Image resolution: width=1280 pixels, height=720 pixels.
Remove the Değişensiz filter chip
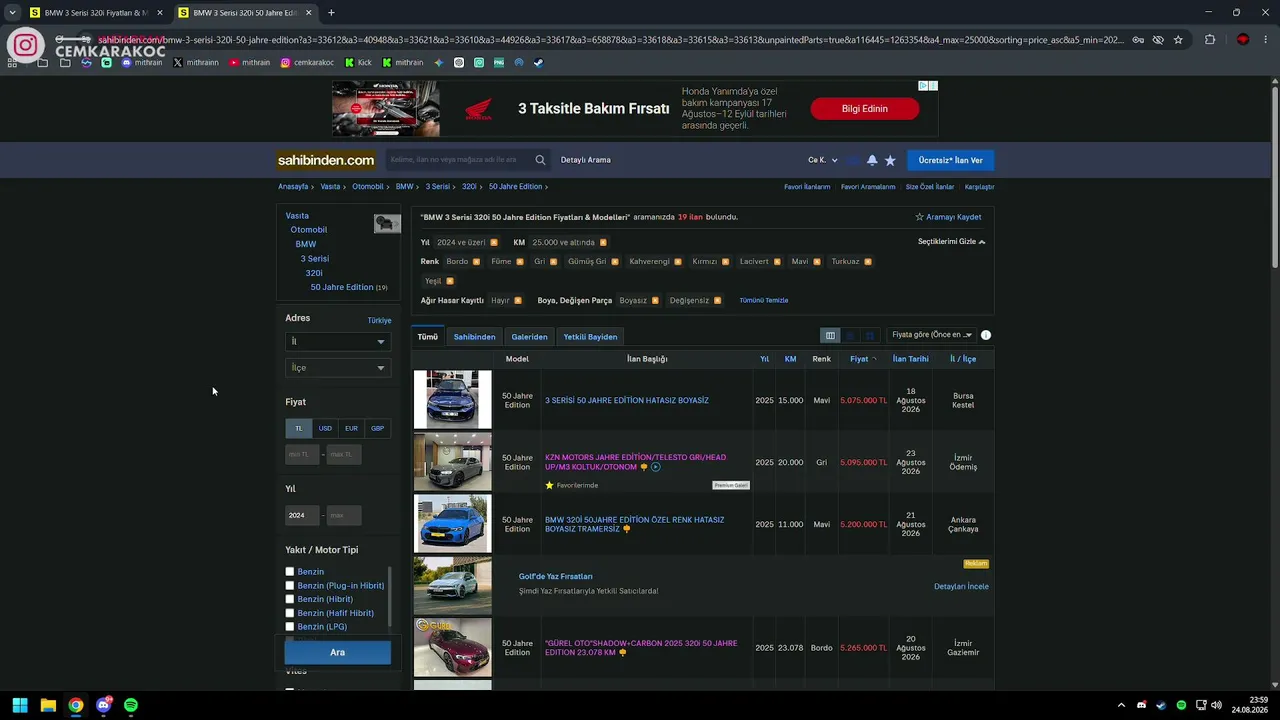(718, 300)
